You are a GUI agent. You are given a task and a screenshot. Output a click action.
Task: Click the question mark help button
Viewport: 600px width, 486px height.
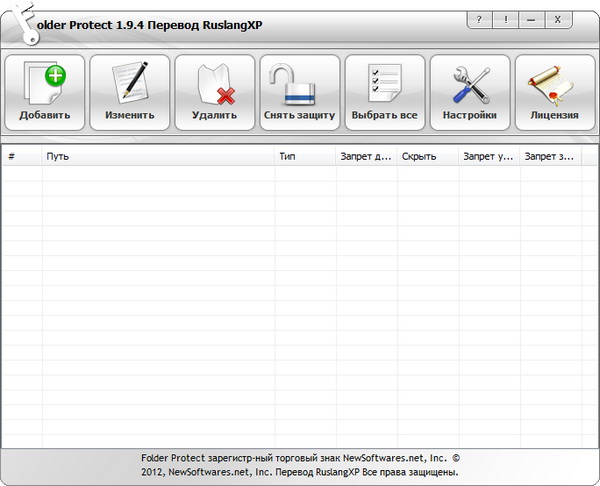coord(482,19)
